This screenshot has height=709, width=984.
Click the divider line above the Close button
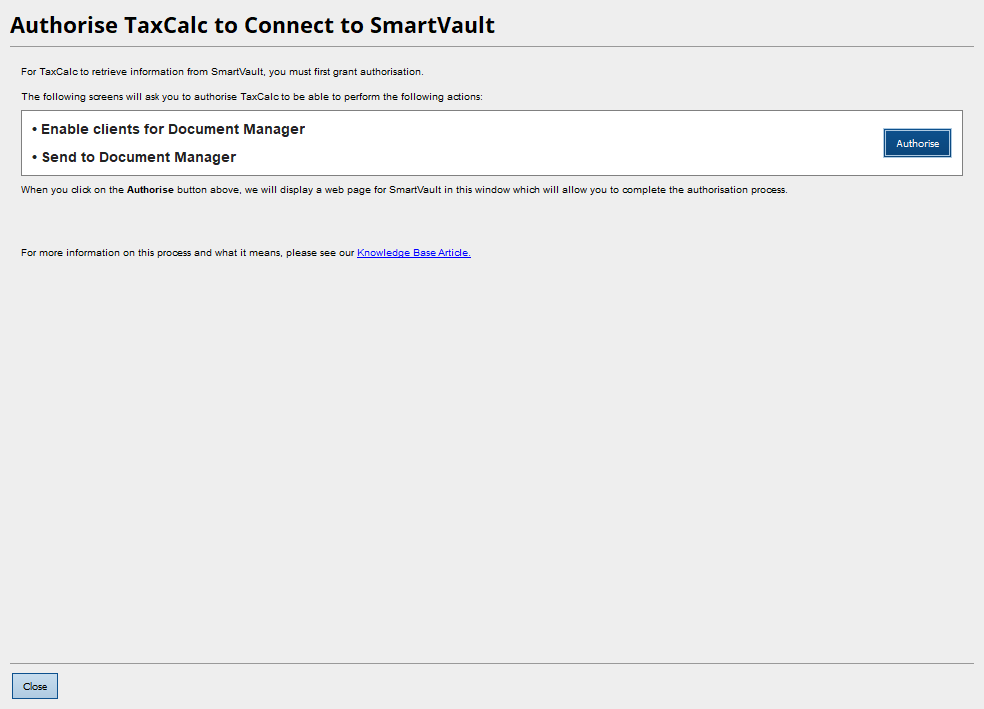491,663
